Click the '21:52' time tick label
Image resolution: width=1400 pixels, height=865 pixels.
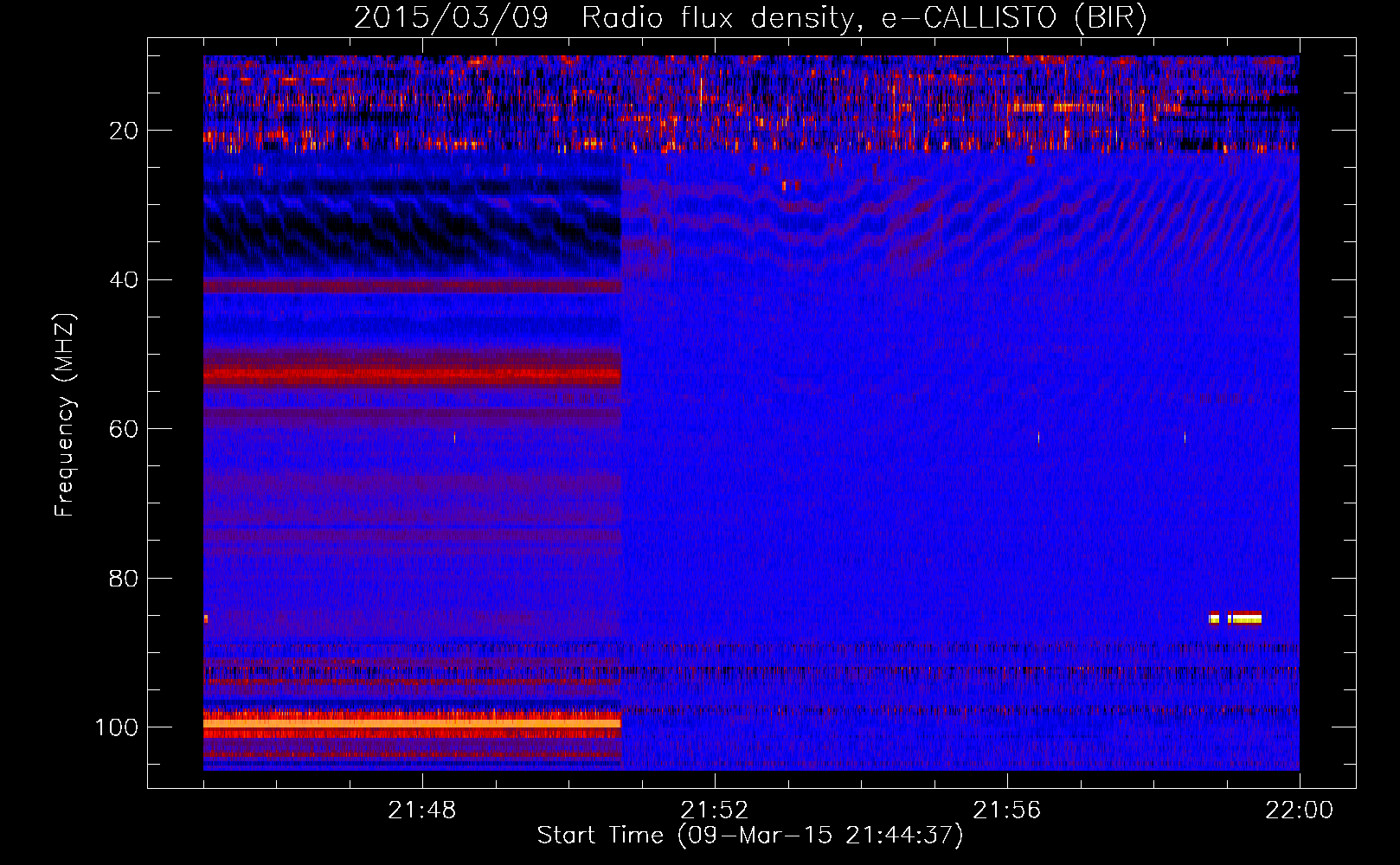(714, 811)
